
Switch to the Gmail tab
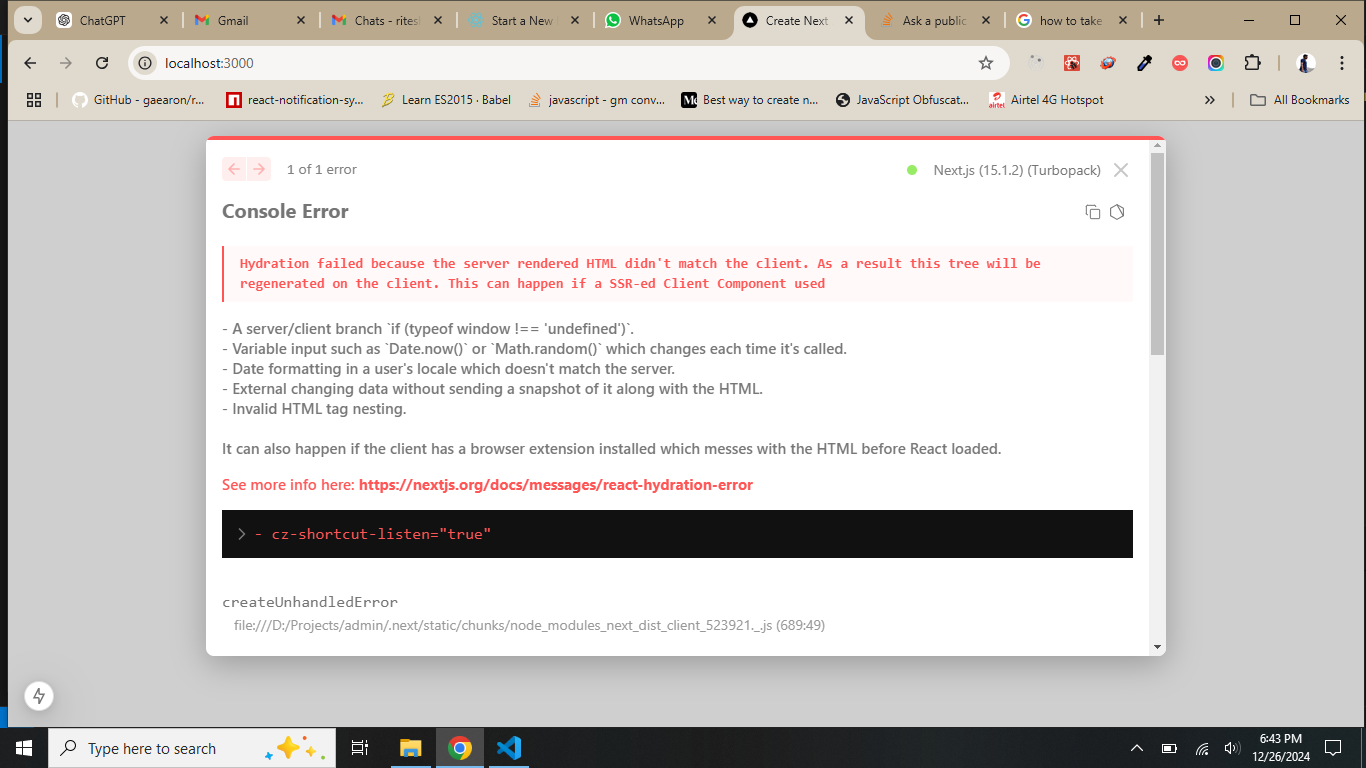pos(251,20)
